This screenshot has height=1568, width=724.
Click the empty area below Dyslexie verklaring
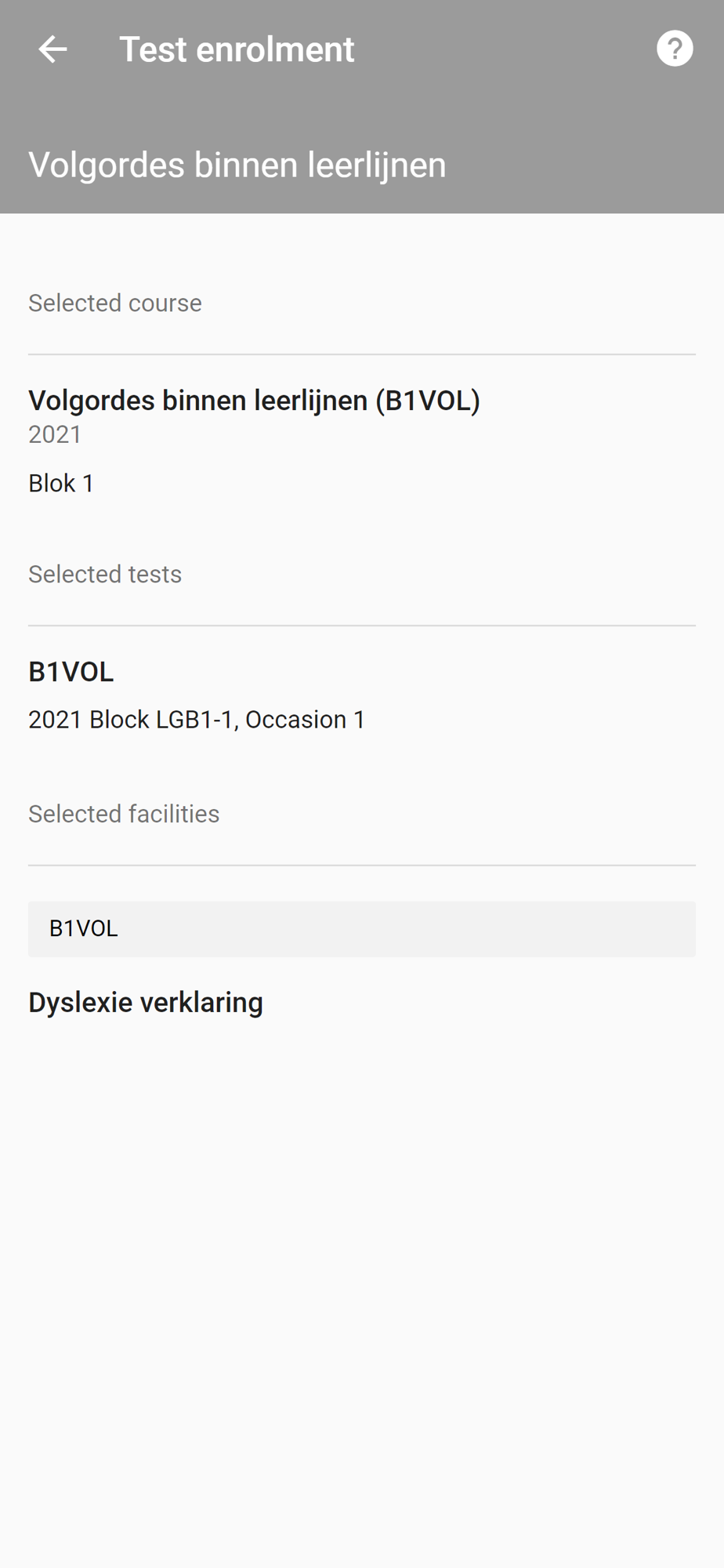coord(362,1294)
